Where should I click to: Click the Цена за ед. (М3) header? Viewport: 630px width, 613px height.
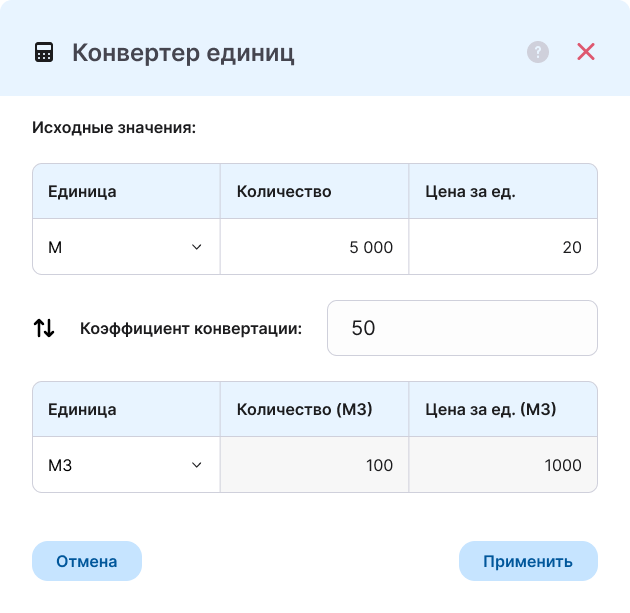point(490,409)
